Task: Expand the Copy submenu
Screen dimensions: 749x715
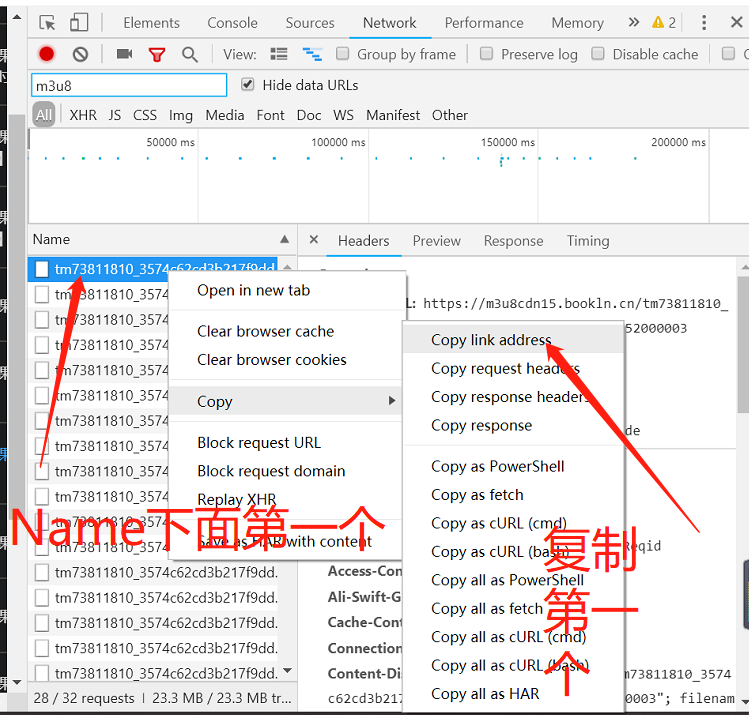Action: [x=288, y=401]
